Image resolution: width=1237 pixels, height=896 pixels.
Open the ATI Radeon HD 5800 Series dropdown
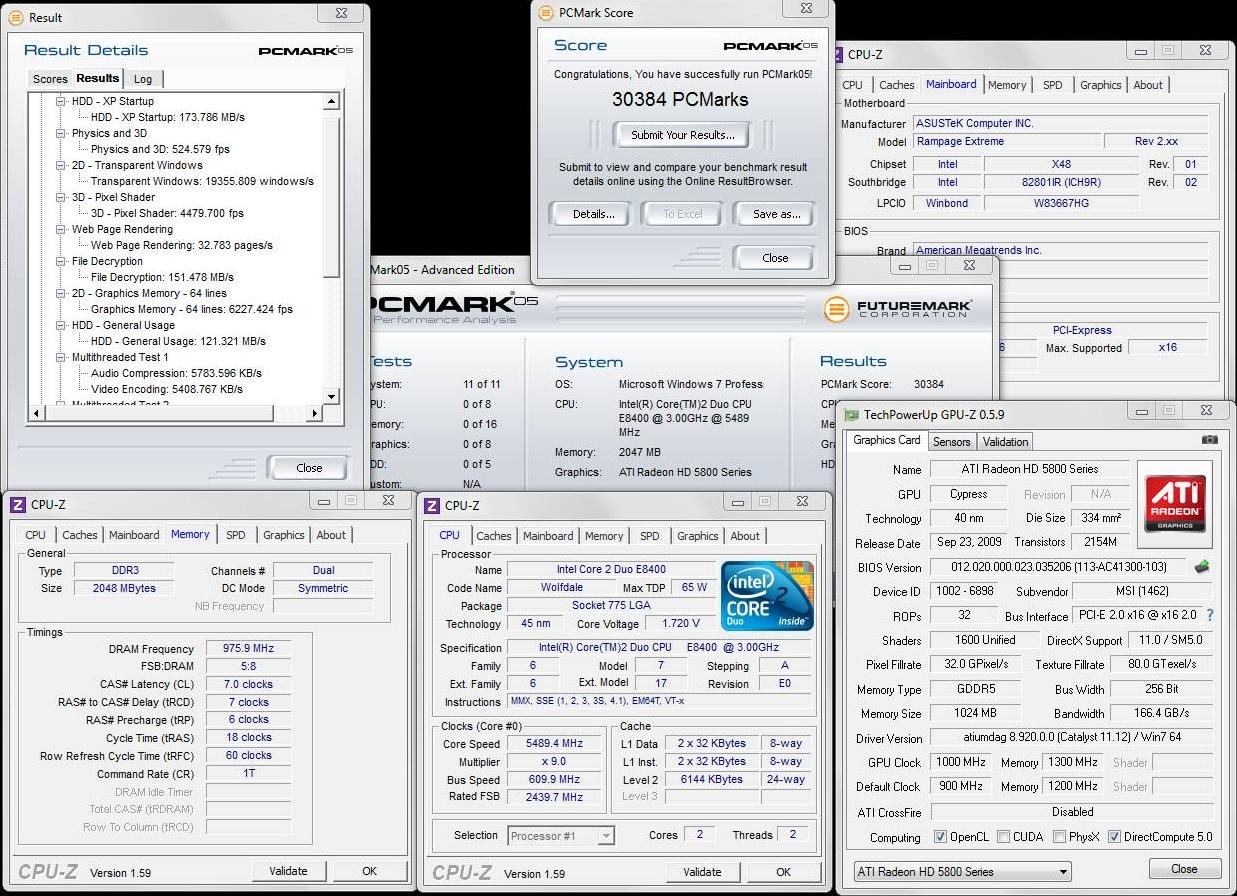pyautogui.click(x=961, y=872)
